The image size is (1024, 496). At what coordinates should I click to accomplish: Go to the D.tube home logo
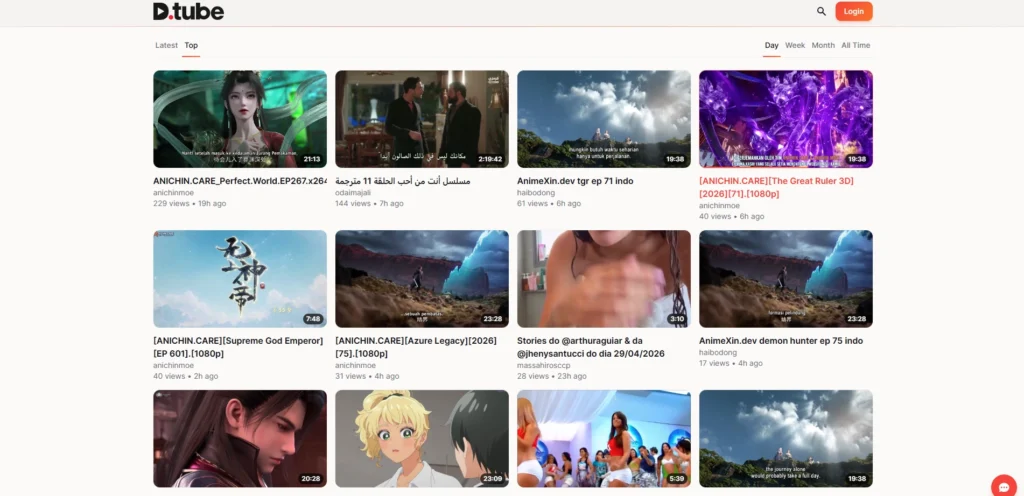click(x=189, y=11)
